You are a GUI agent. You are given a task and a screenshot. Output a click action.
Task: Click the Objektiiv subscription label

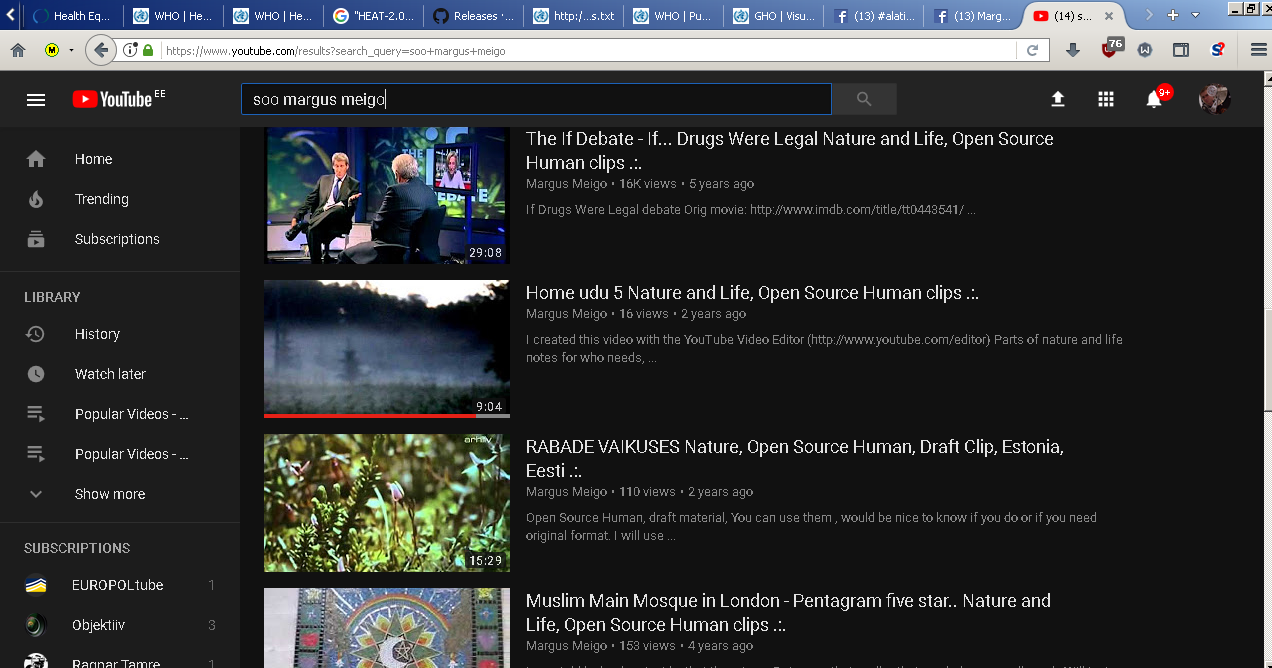coord(98,625)
